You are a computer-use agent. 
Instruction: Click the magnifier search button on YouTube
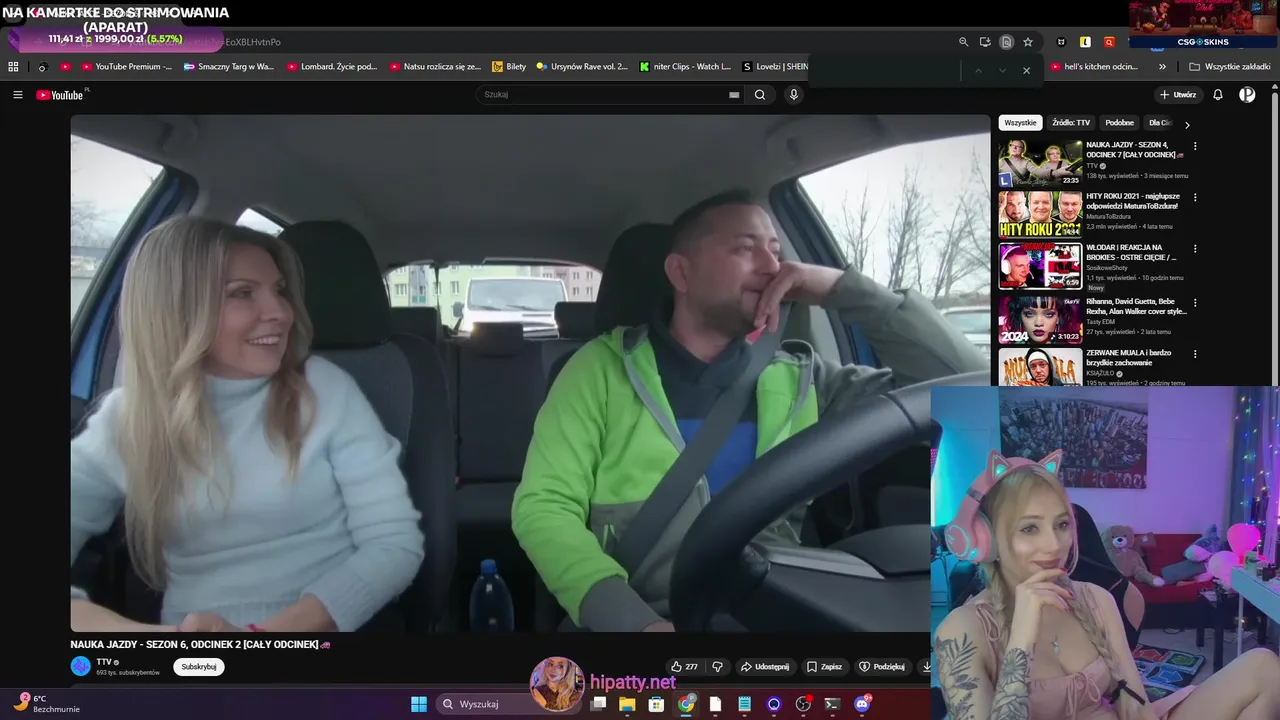760,95
